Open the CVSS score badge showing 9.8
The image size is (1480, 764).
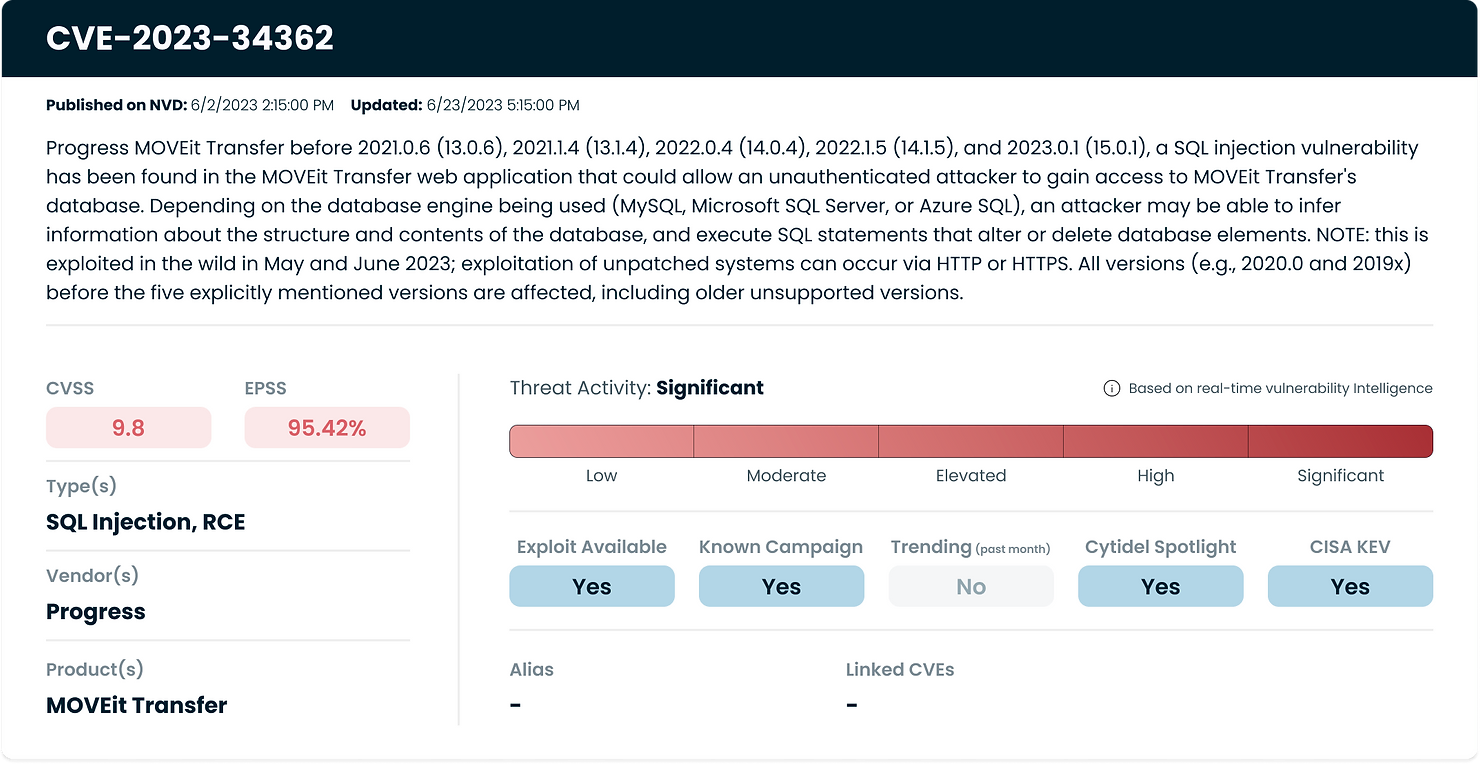(128, 427)
